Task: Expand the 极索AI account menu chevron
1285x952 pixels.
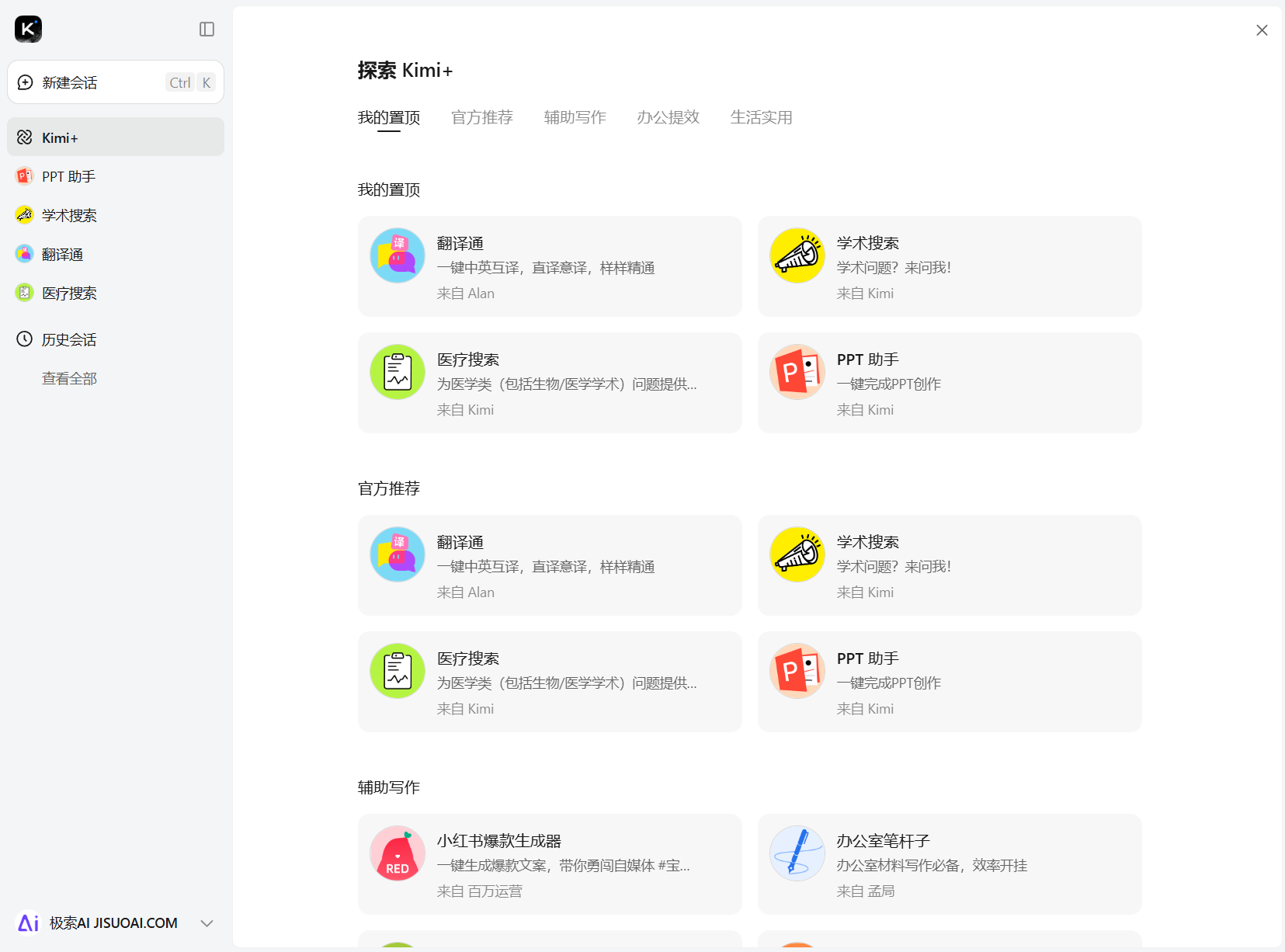Action: (x=207, y=923)
